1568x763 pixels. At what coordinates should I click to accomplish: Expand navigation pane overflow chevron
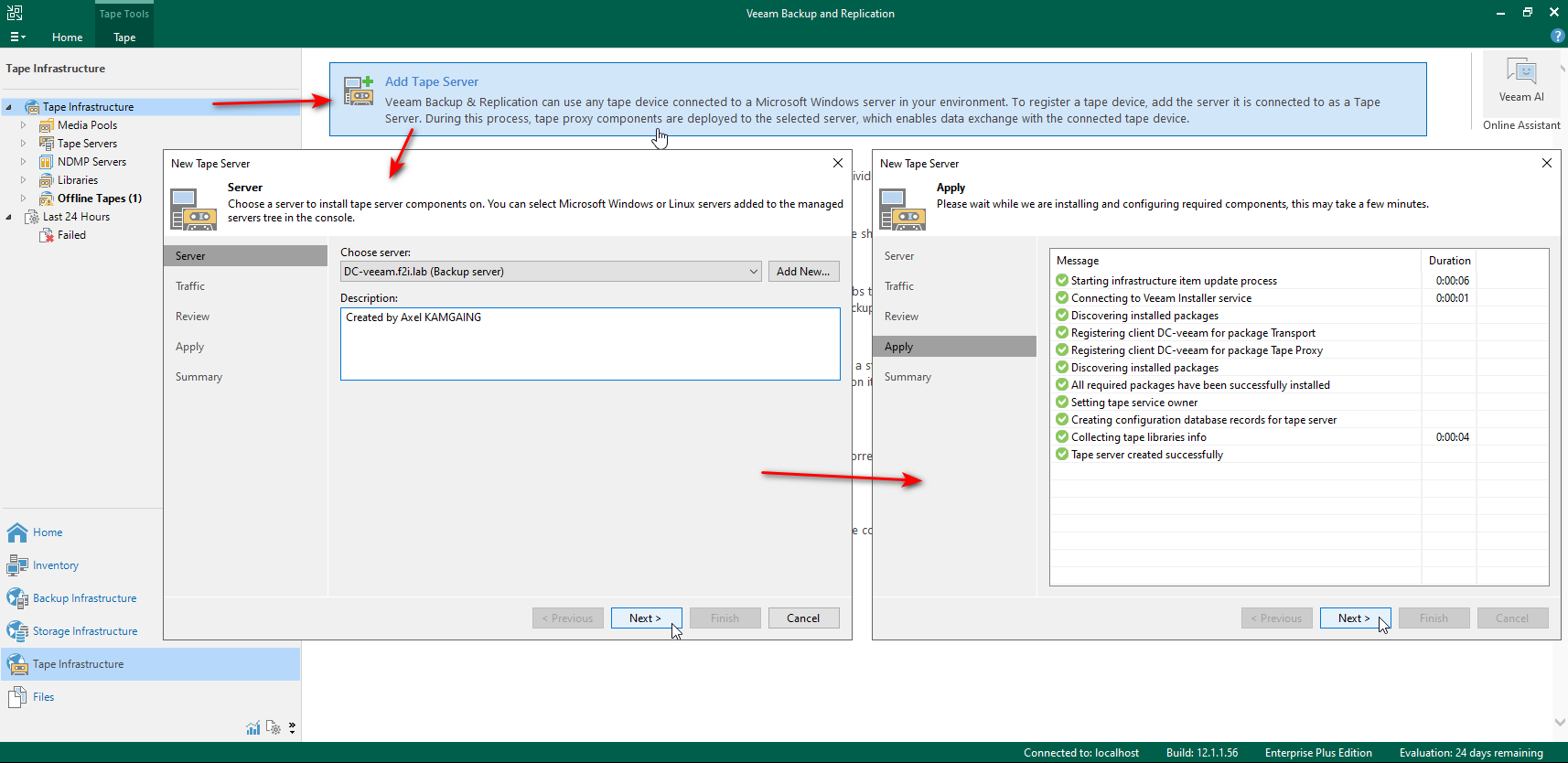[292, 728]
